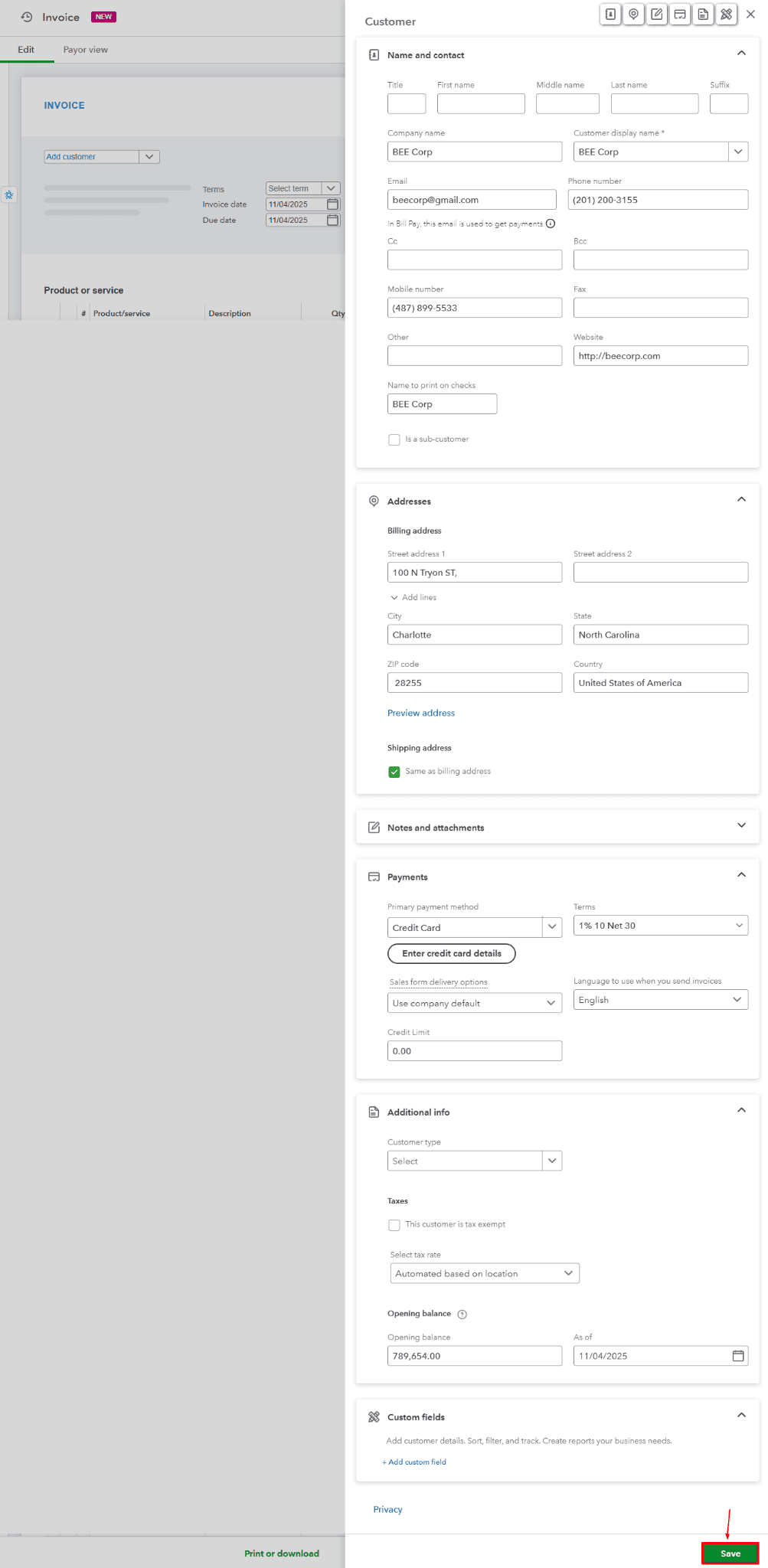Open the invoice Select term dropdown
Image resolution: width=768 pixels, height=1568 pixels.
332,188
